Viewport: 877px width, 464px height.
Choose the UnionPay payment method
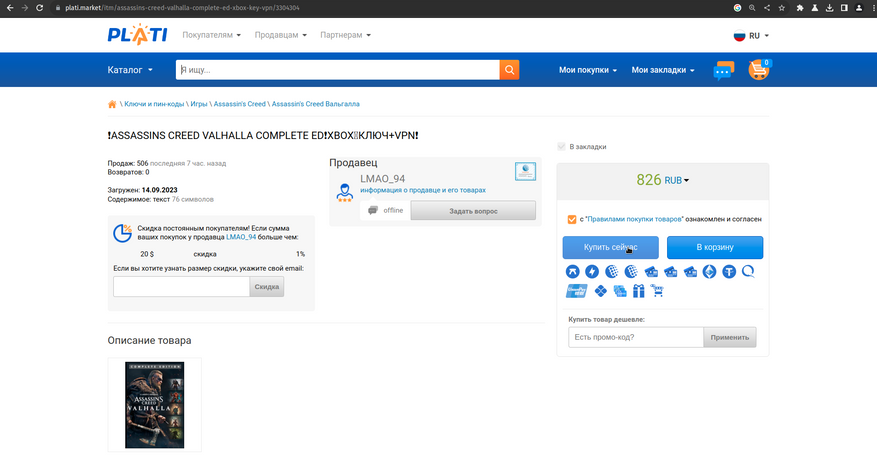[576, 291]
